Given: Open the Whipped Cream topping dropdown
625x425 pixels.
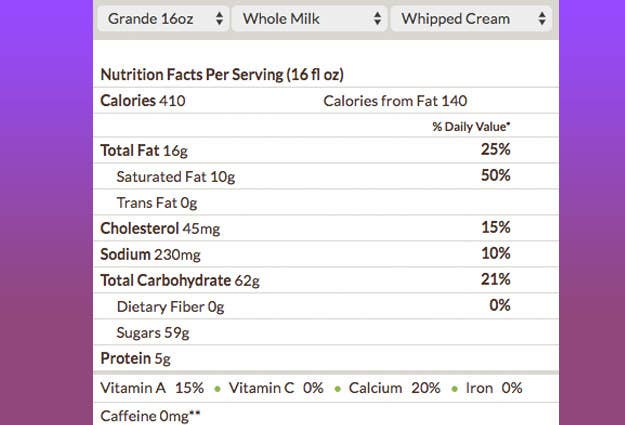Looking at the screenshot, I should pyautogui.click(x=472, y=19).
